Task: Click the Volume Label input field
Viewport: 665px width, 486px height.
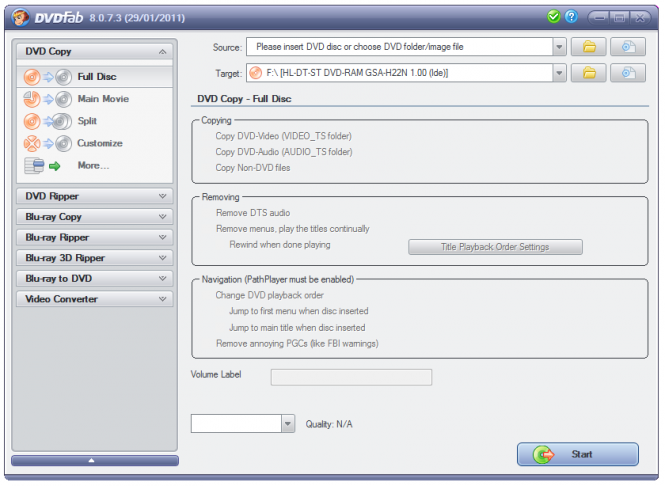Action: tap(351, 377)
